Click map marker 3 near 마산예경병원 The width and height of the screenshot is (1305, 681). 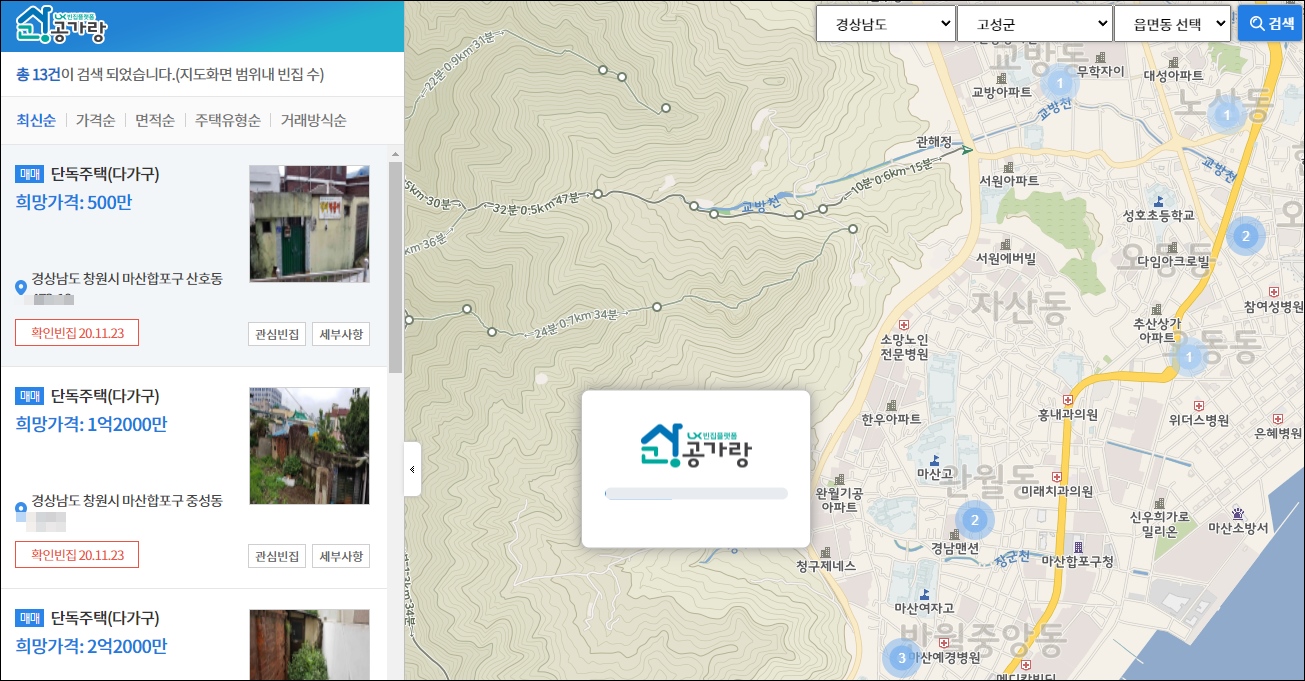[901, 658]
